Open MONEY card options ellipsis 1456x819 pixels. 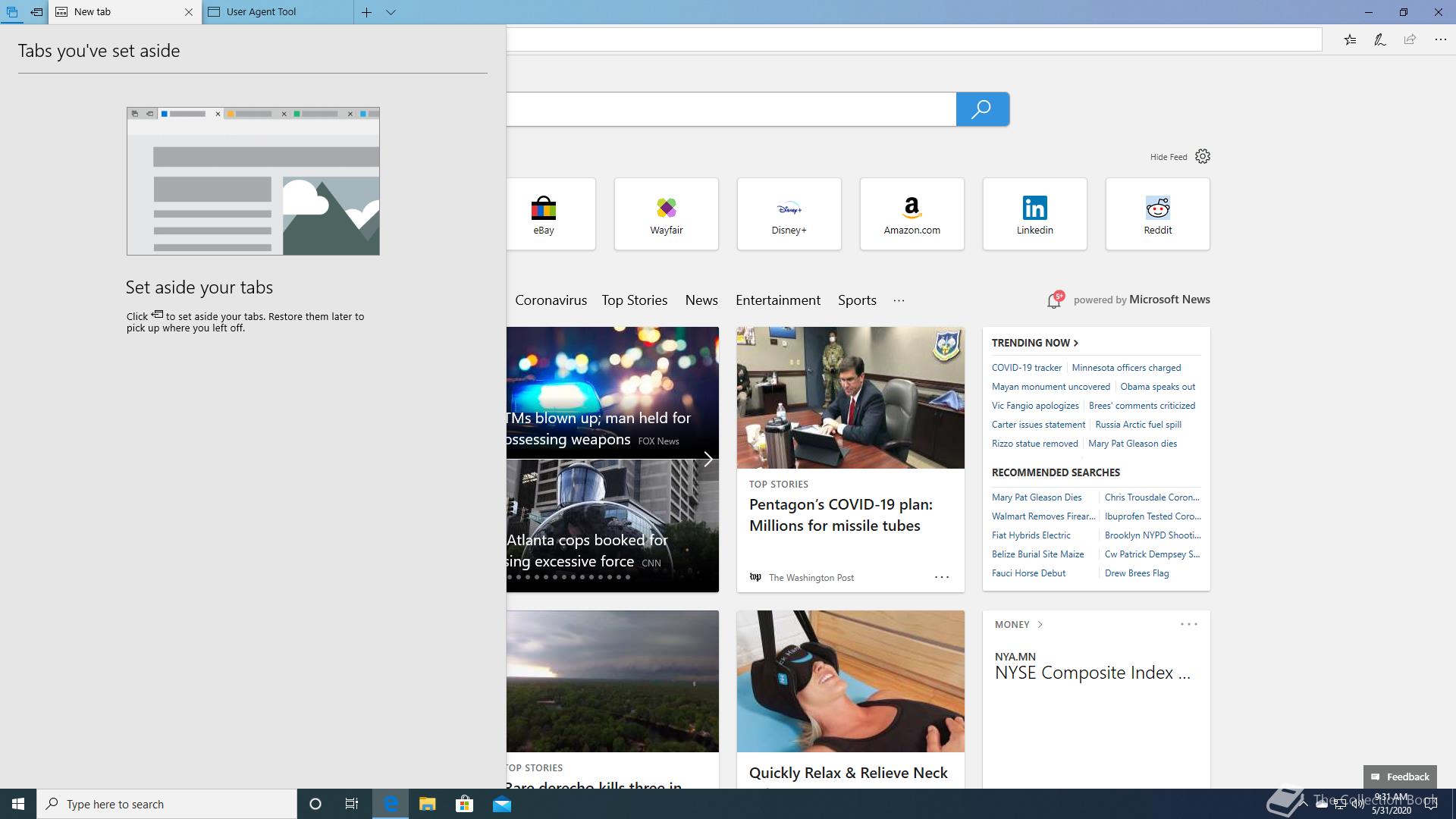click(x=1189, y=624)
